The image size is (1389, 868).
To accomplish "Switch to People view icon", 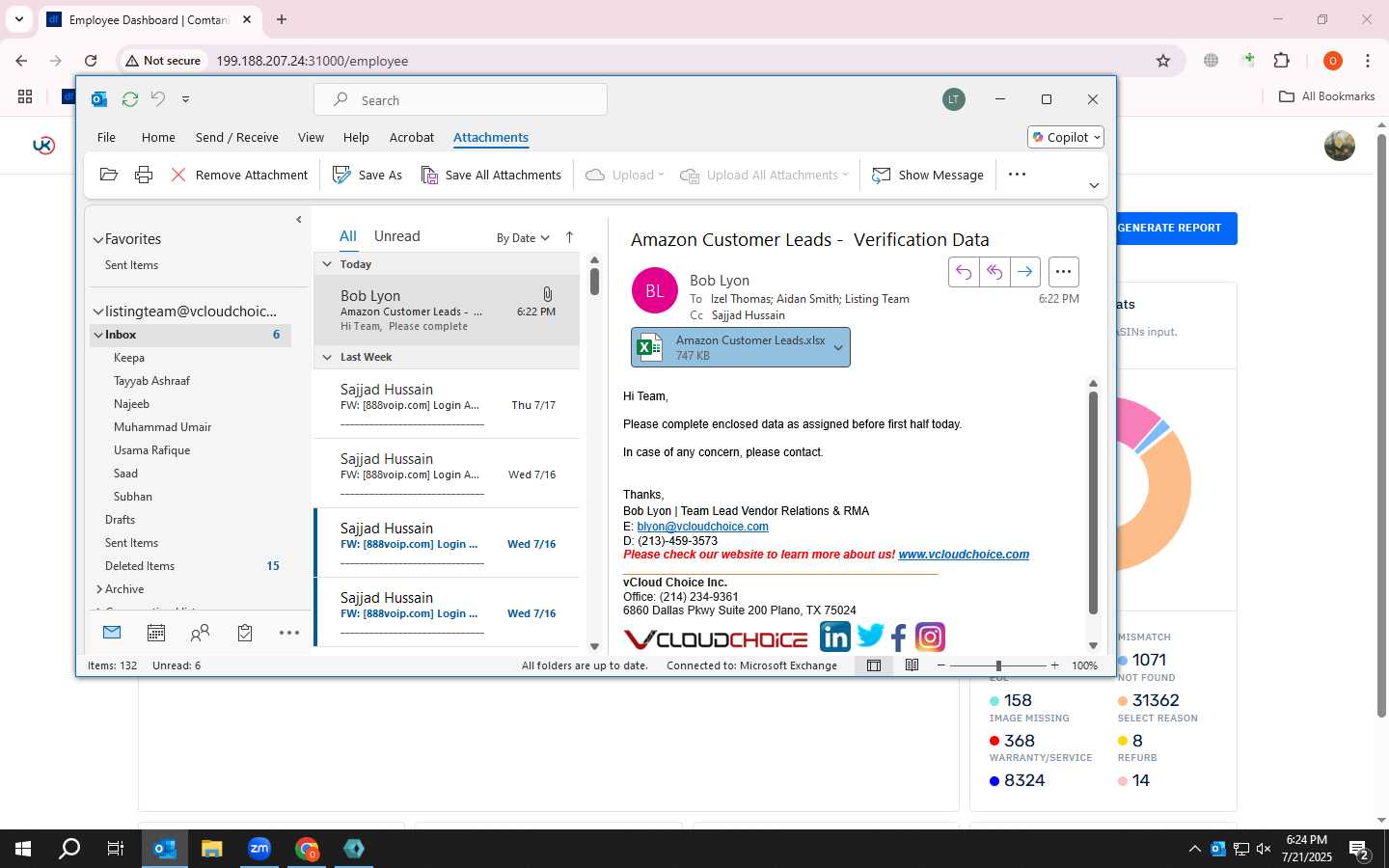I will point(201,633).
